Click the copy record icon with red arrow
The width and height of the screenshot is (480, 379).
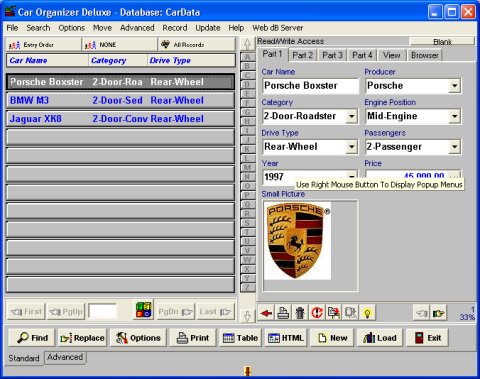(334, 313)
